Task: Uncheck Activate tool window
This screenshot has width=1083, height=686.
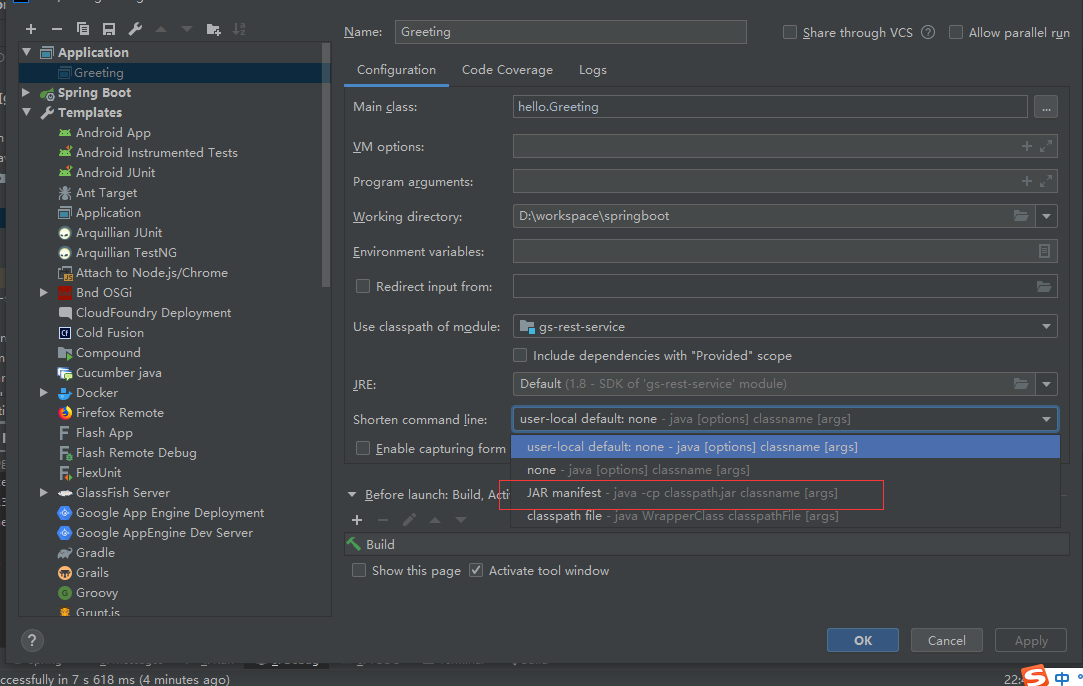Action: 476,571
